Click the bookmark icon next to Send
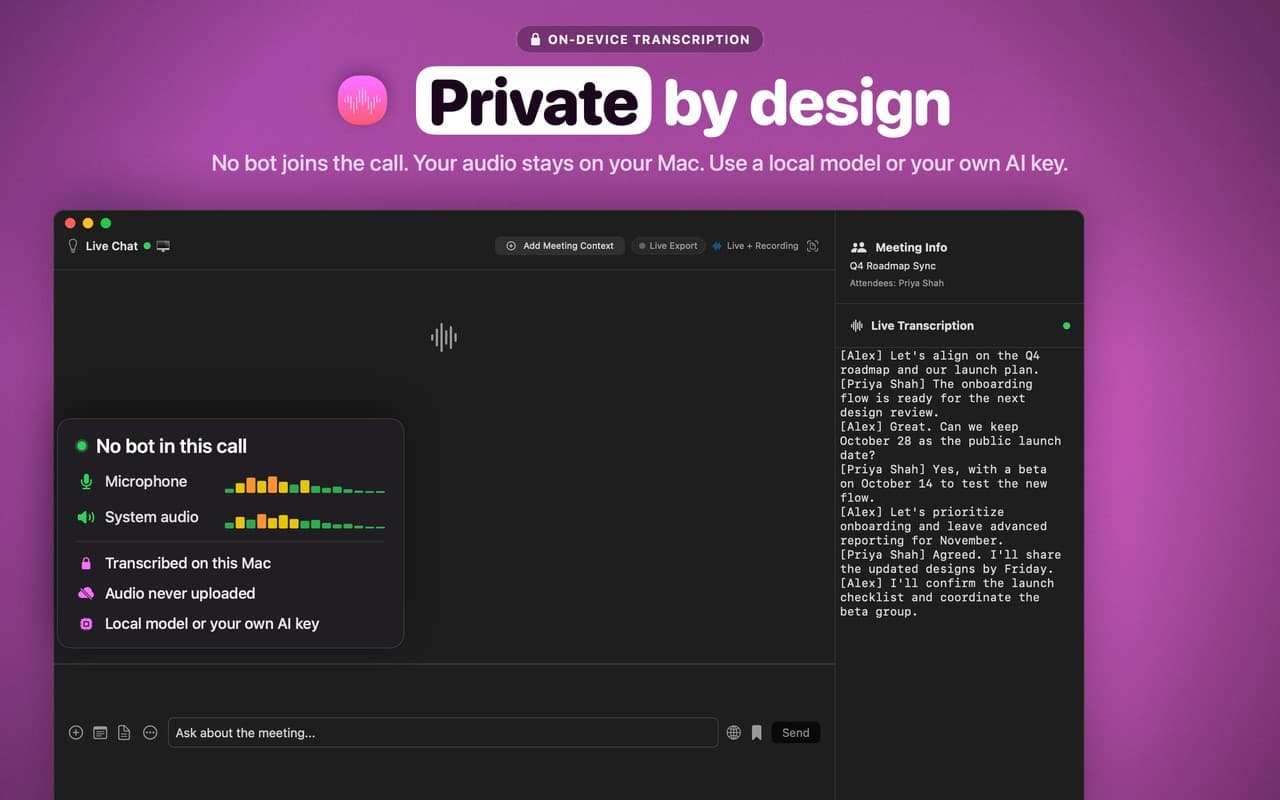The height and width of the screenshot is (800, 1280). click(757, 733)
